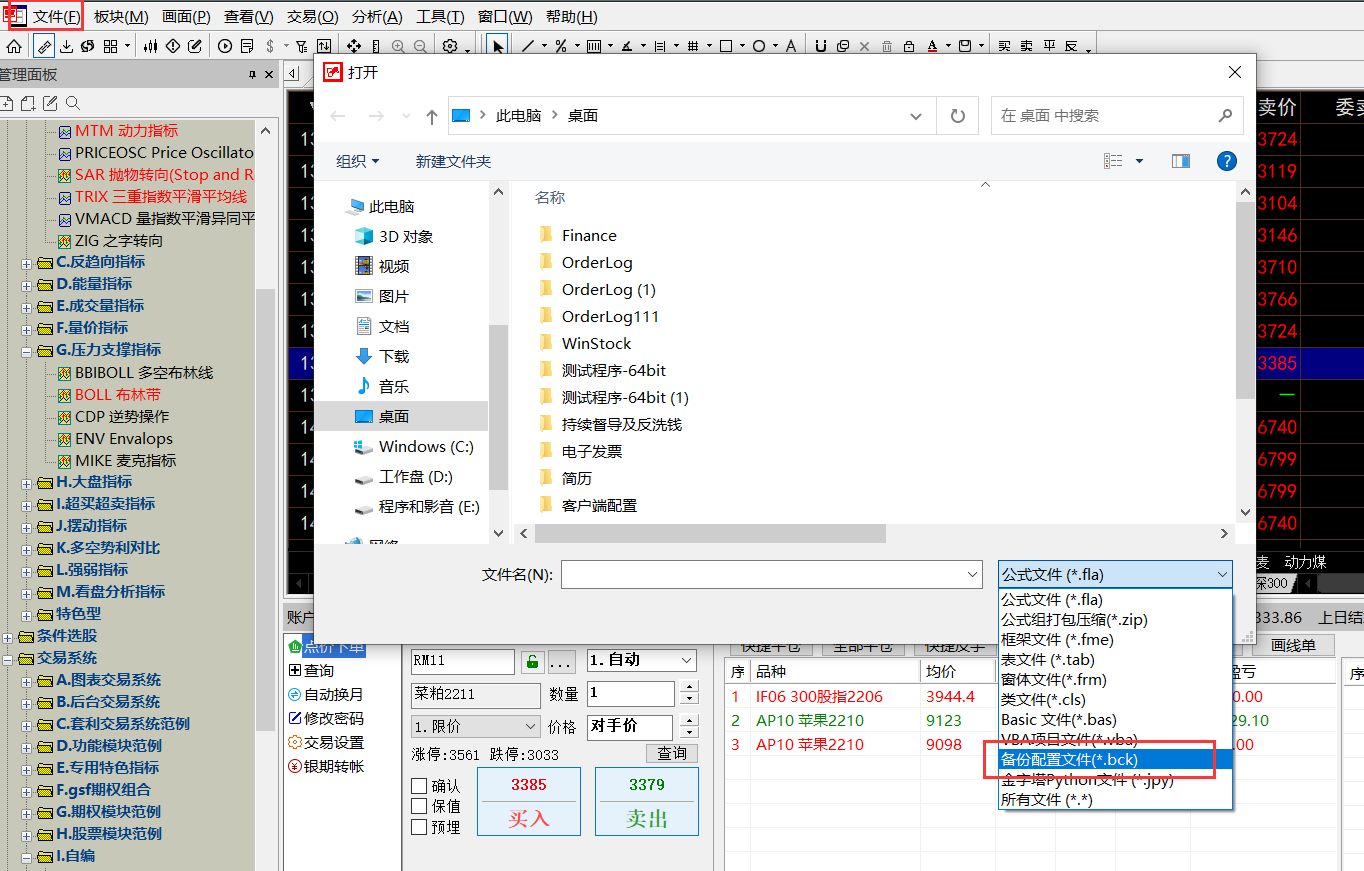The height and width of the screenshot is (871, 1364).
Task: Click the 在 桌面 中搜索 search box
Action: click(1117, 116)
